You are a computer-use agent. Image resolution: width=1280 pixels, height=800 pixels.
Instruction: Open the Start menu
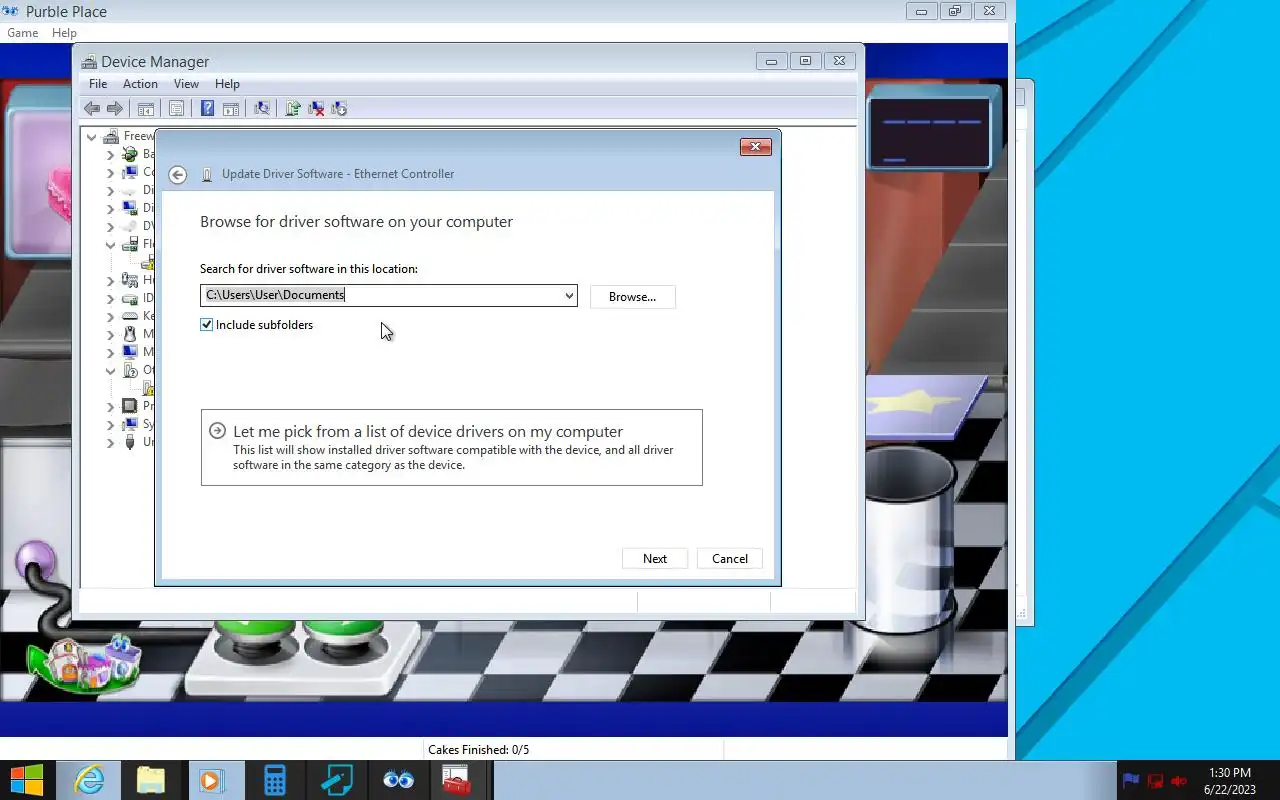tap(27, 780)
